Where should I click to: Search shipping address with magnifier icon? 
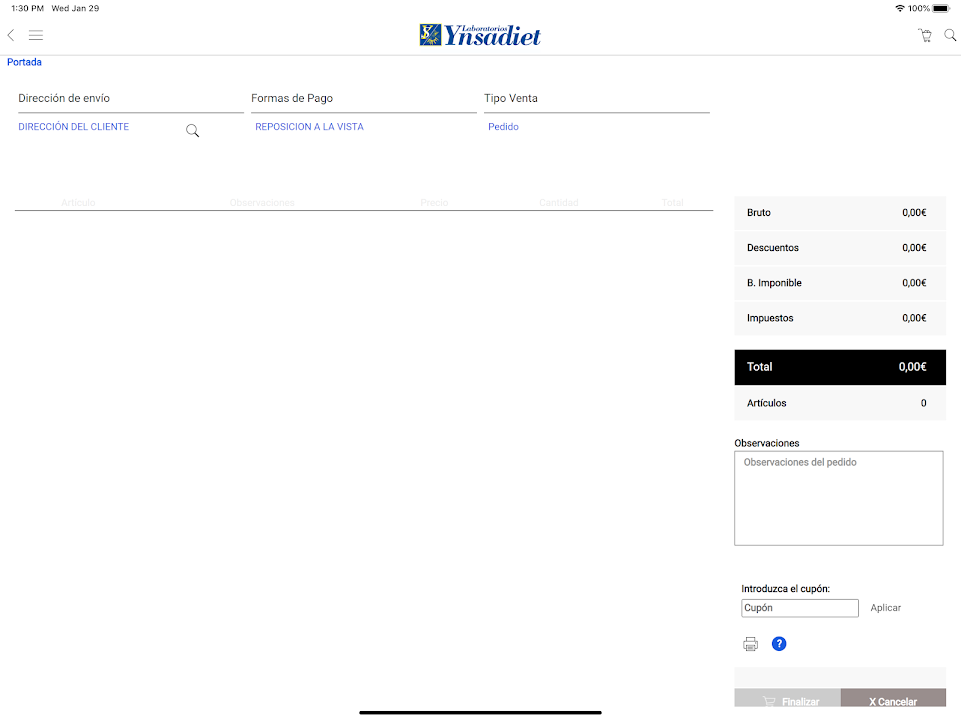(x=192, y=131)
